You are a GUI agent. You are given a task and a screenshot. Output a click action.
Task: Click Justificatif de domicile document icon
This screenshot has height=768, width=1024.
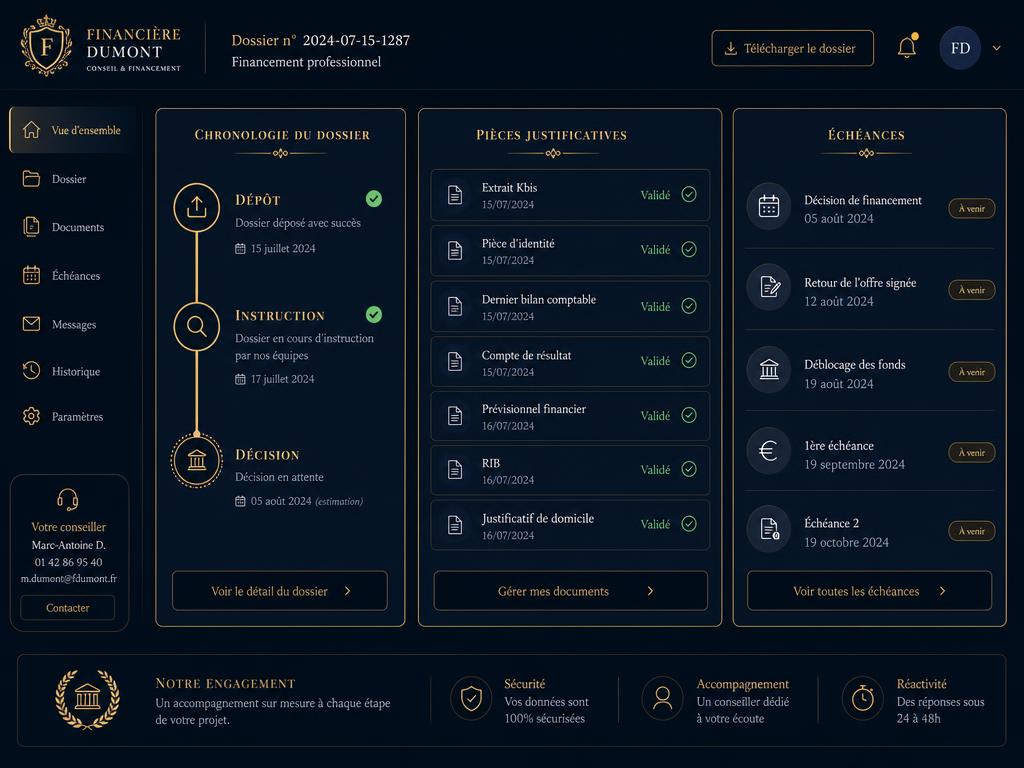(x=455, y=524)
